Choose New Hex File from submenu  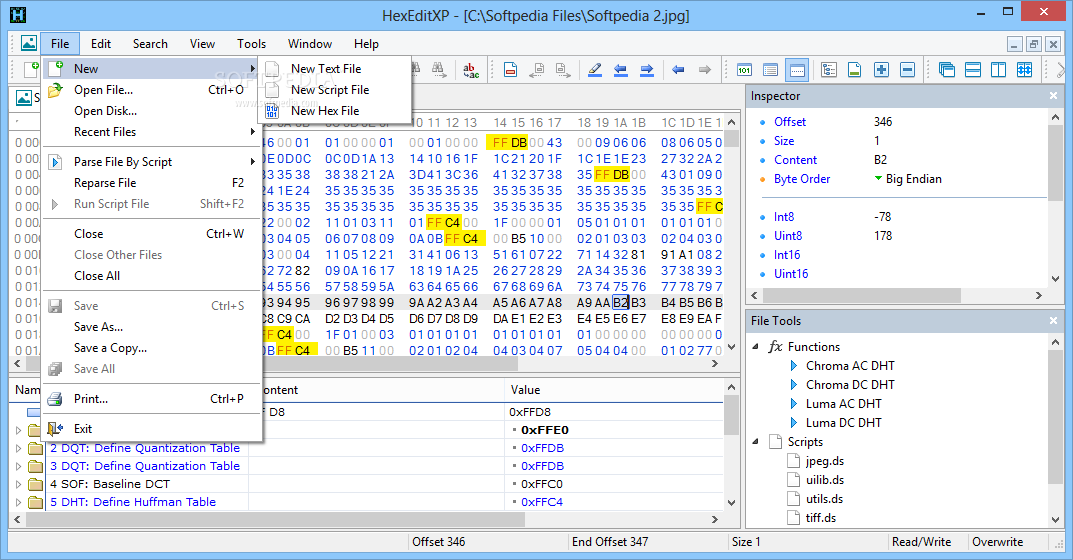[335, 111]
